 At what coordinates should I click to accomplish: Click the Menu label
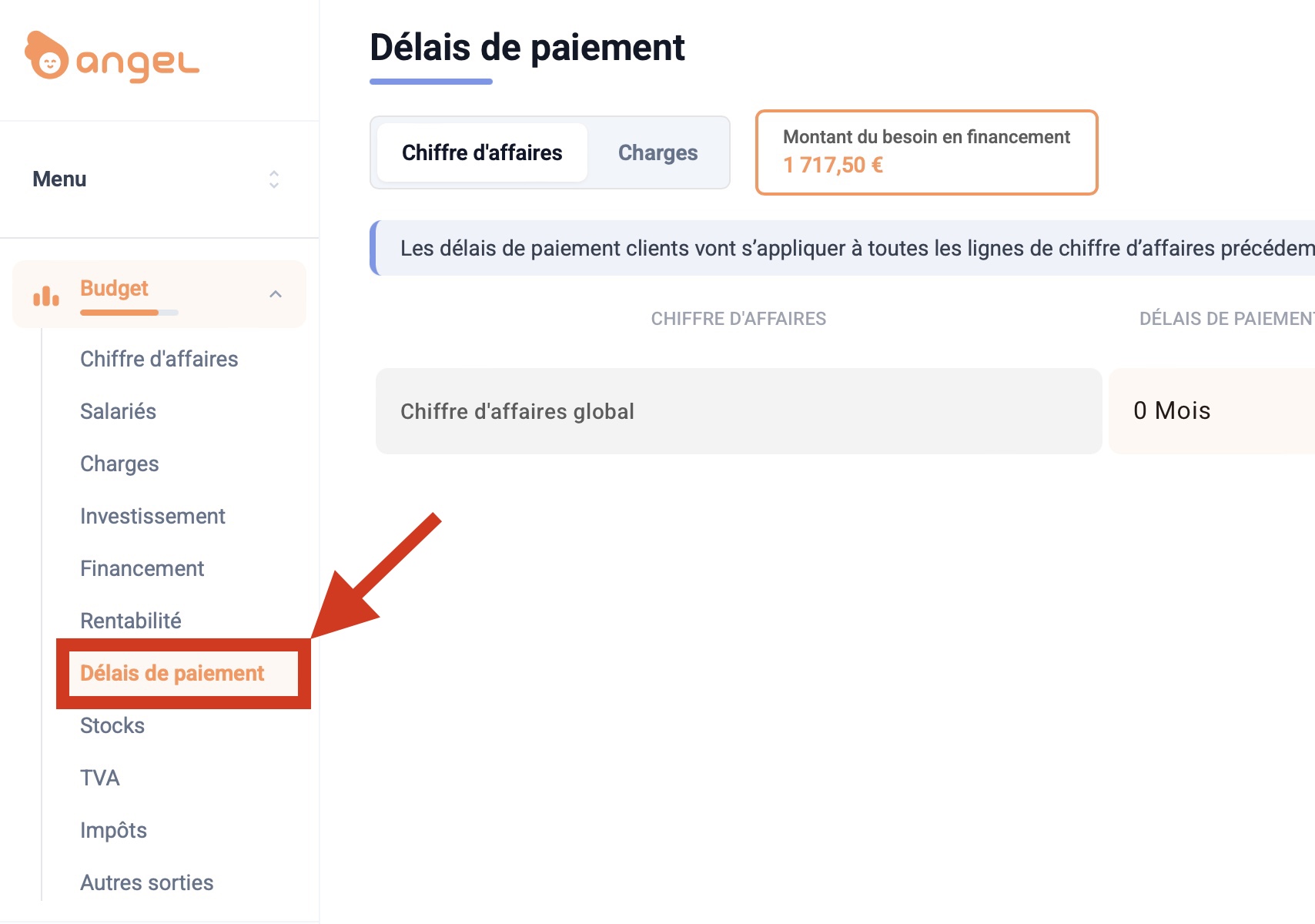coord(59,179)
